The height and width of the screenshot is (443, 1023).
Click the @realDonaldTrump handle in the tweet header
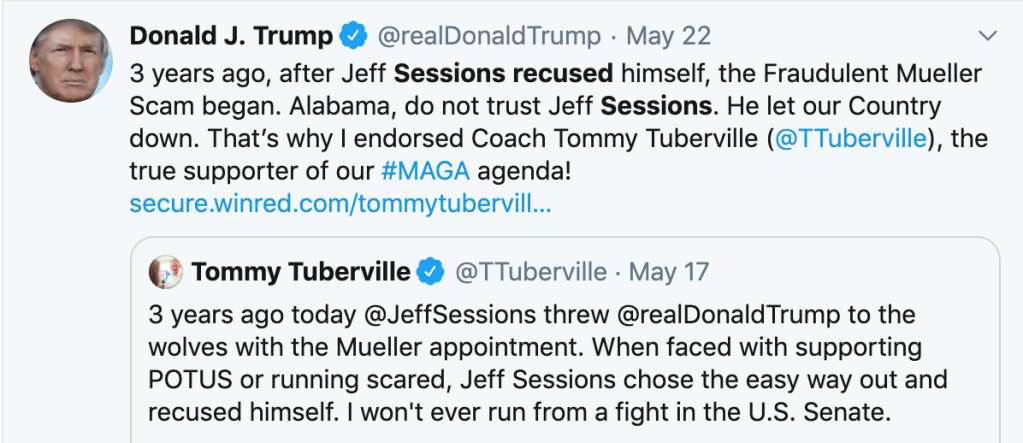pyautogui.click(x=488, y=37)
